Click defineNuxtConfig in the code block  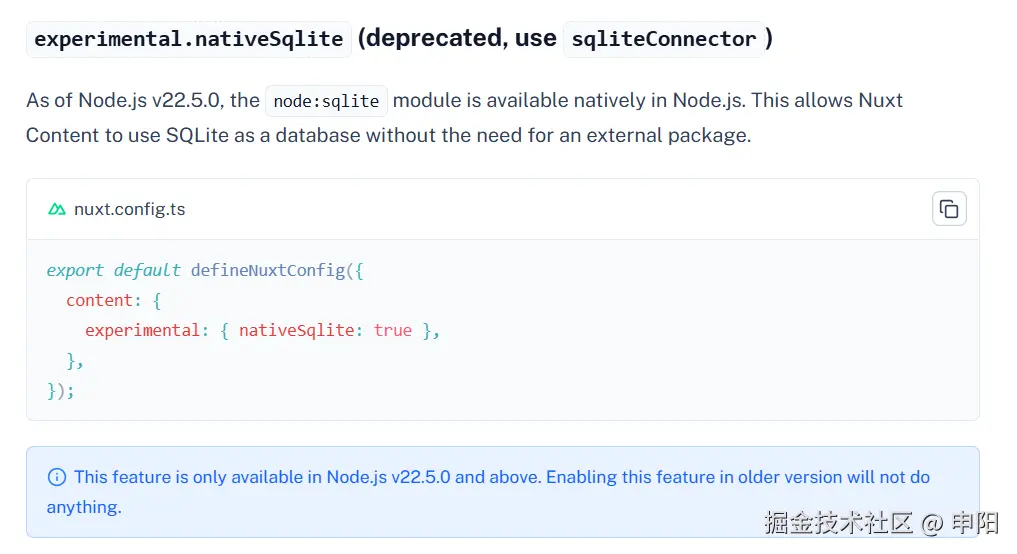(x=268, y=270)
